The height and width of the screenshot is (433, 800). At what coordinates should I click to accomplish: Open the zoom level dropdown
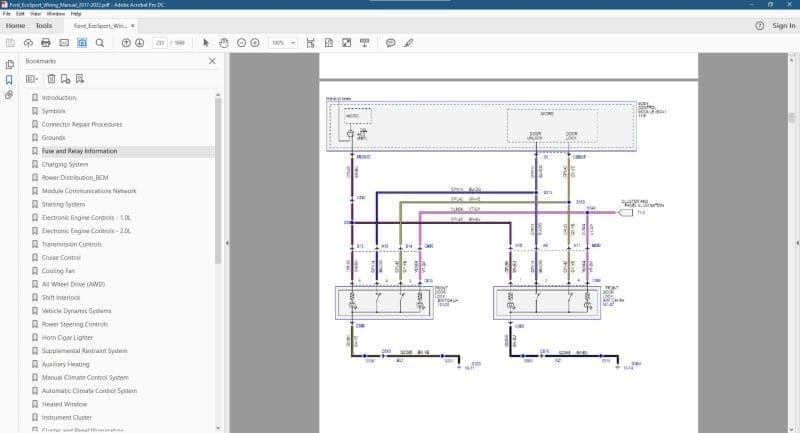(291, 43)
